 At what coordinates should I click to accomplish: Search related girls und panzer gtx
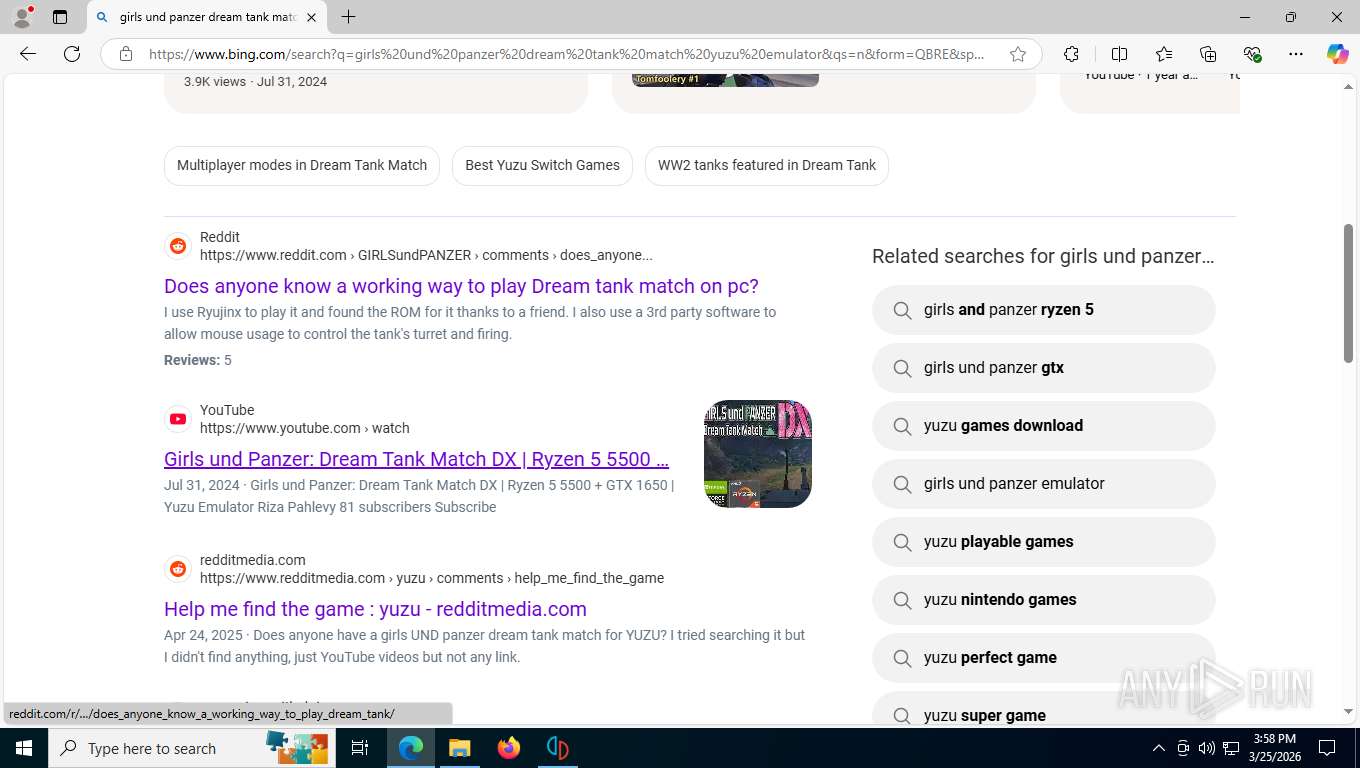click(1044, 368)
